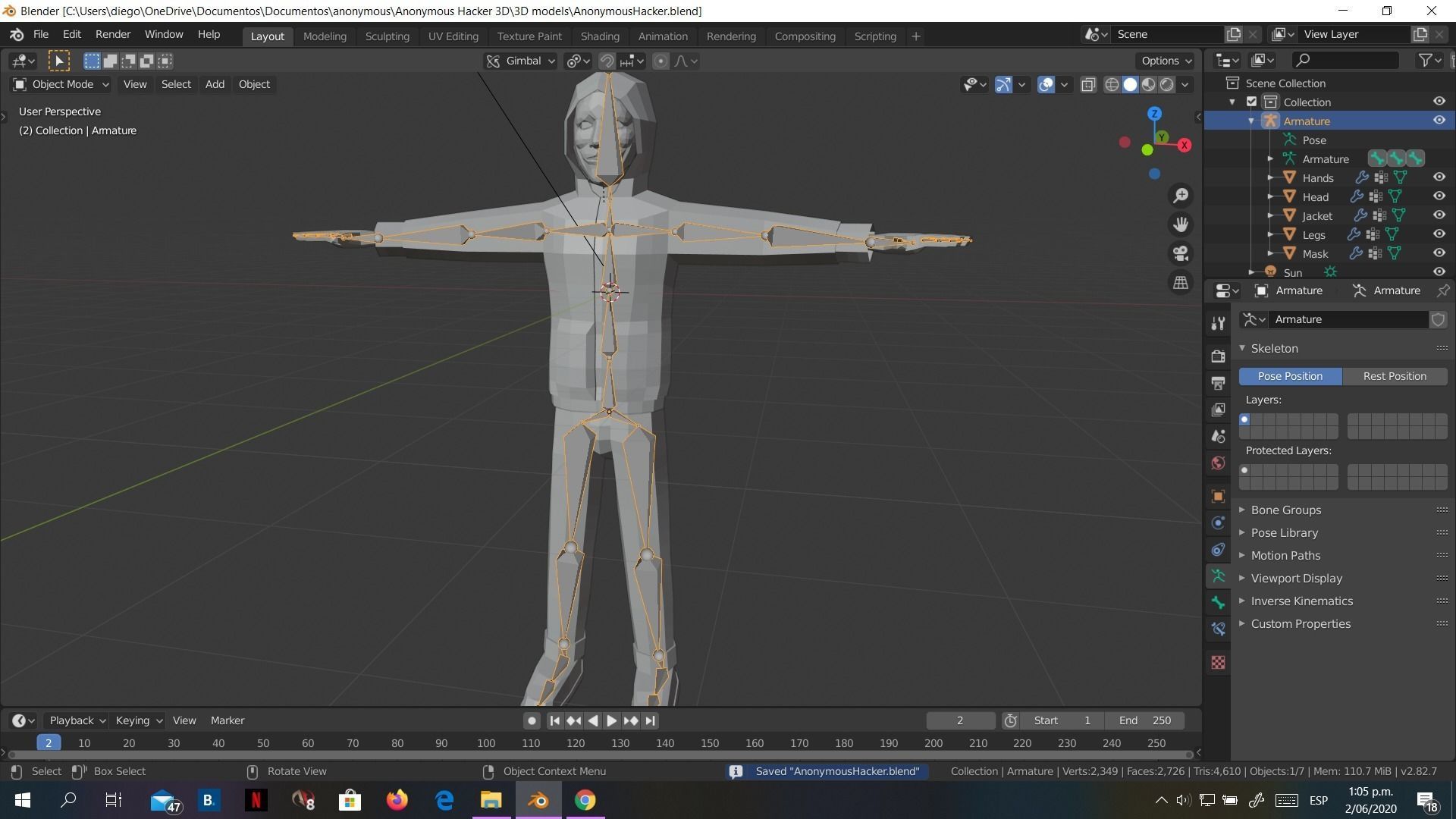Hide the Jacket object with eye icon
The width and height of the screenshot is (1456, 819).
coord(1439,215)
